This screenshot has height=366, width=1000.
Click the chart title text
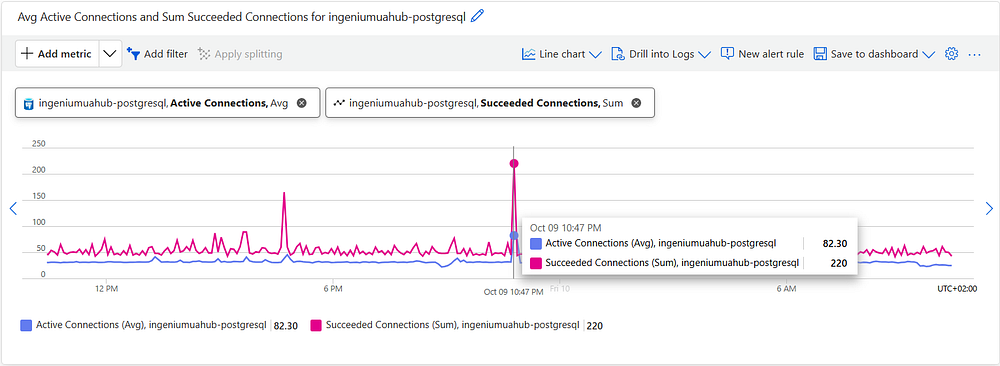[x=242, y=17]
